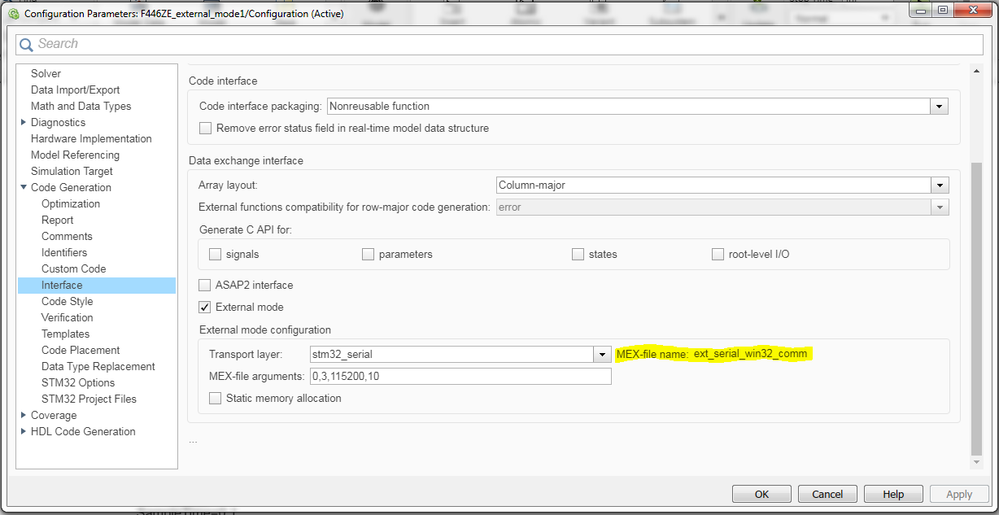Minimize the Configuration Parameters window
This screenshot has height=515, width=999.
click(x=923, y=10)
